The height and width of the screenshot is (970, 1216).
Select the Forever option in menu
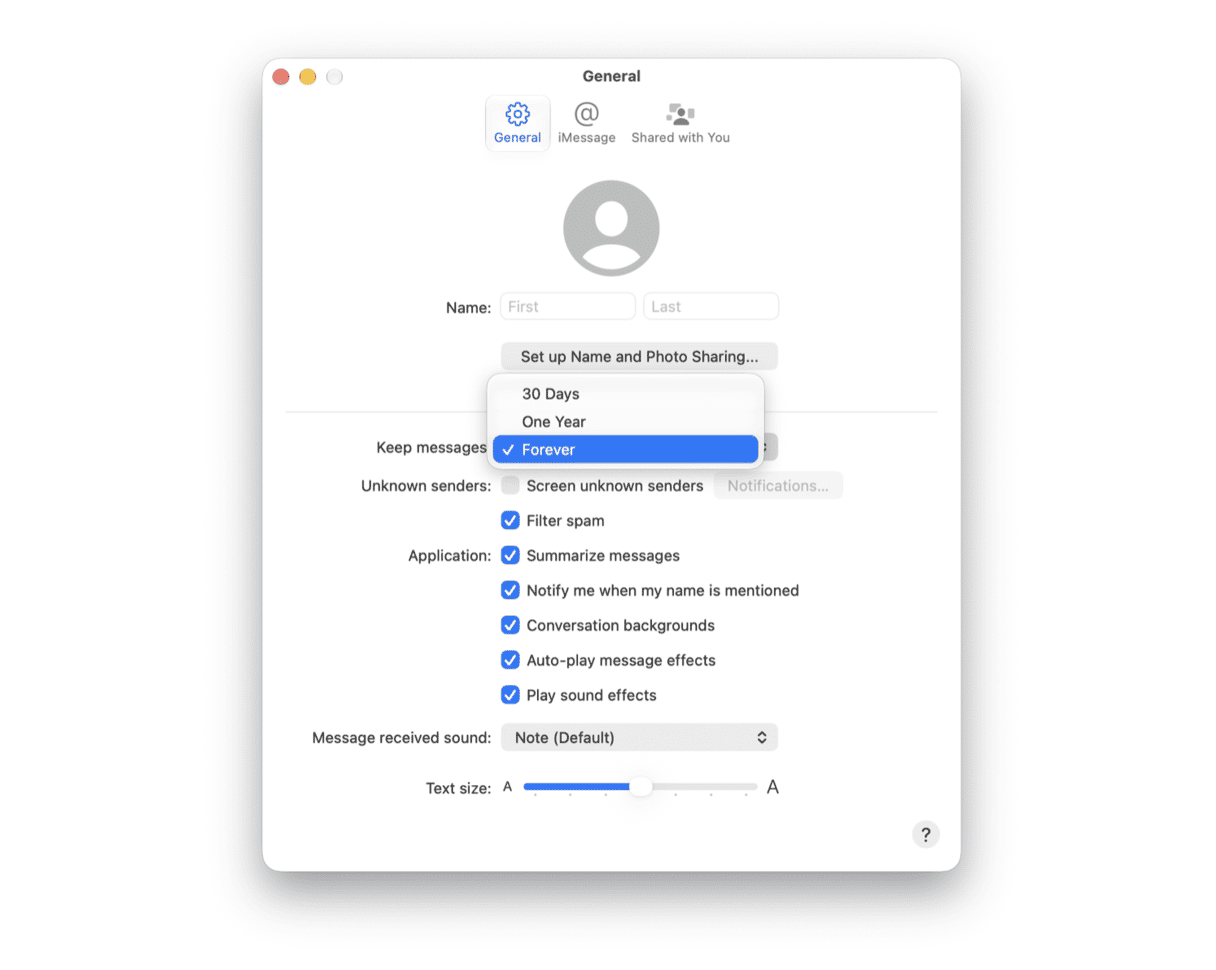[x=625, y=450]
